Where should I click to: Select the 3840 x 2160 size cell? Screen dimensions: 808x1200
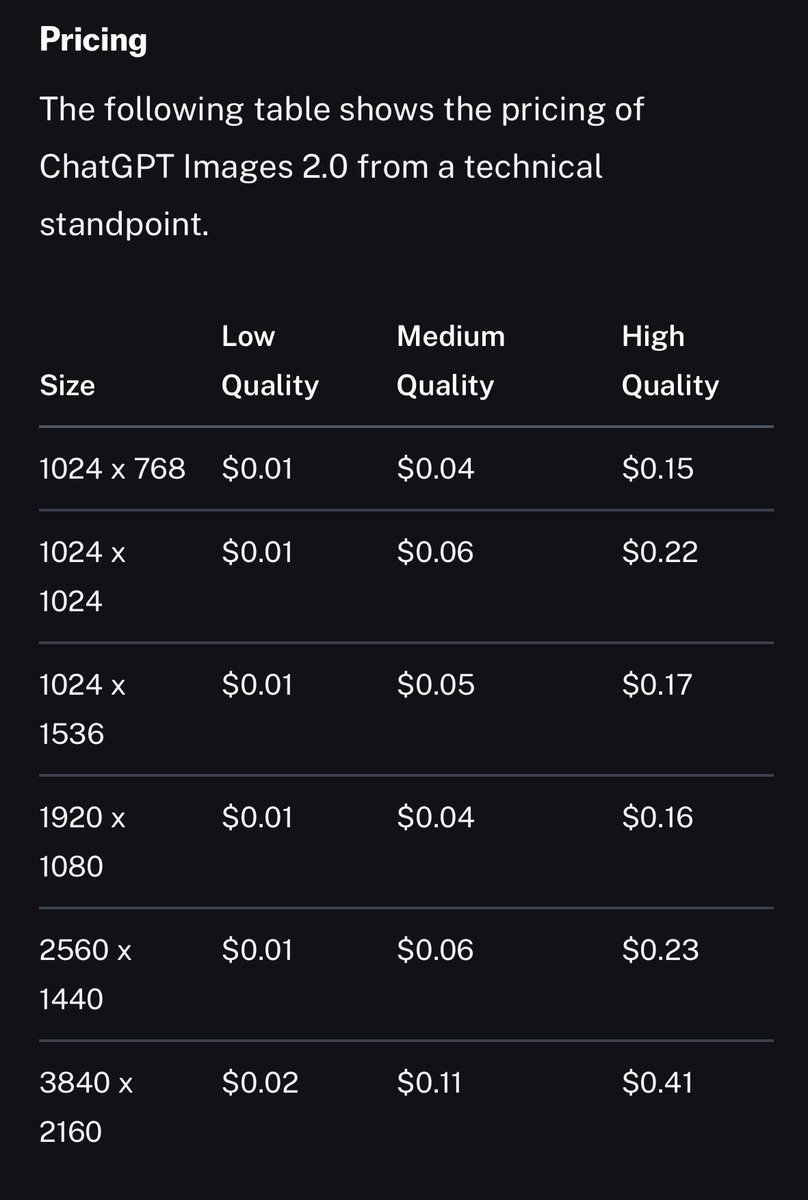pos(85,1107)
